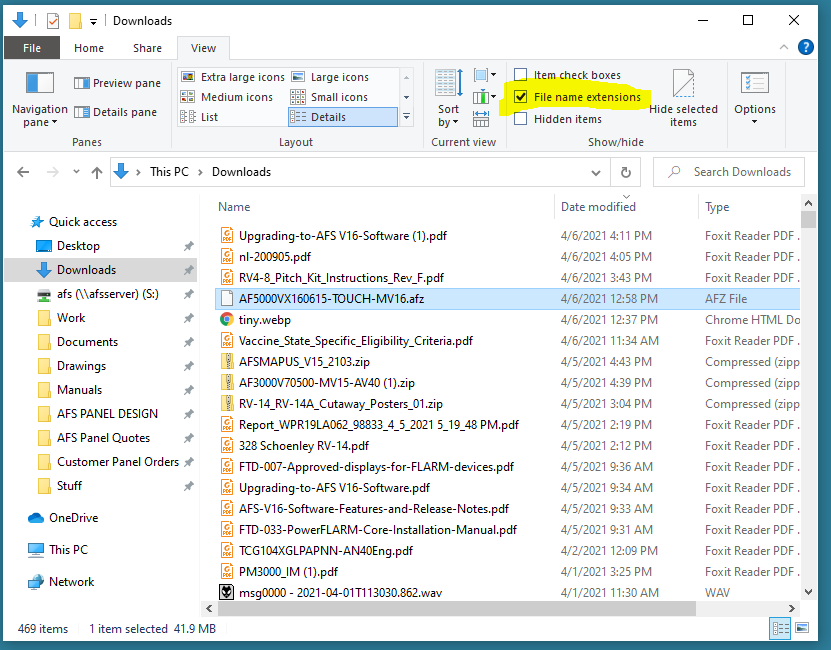
Task: Click This PC in address bar
Action: point(169,172)
